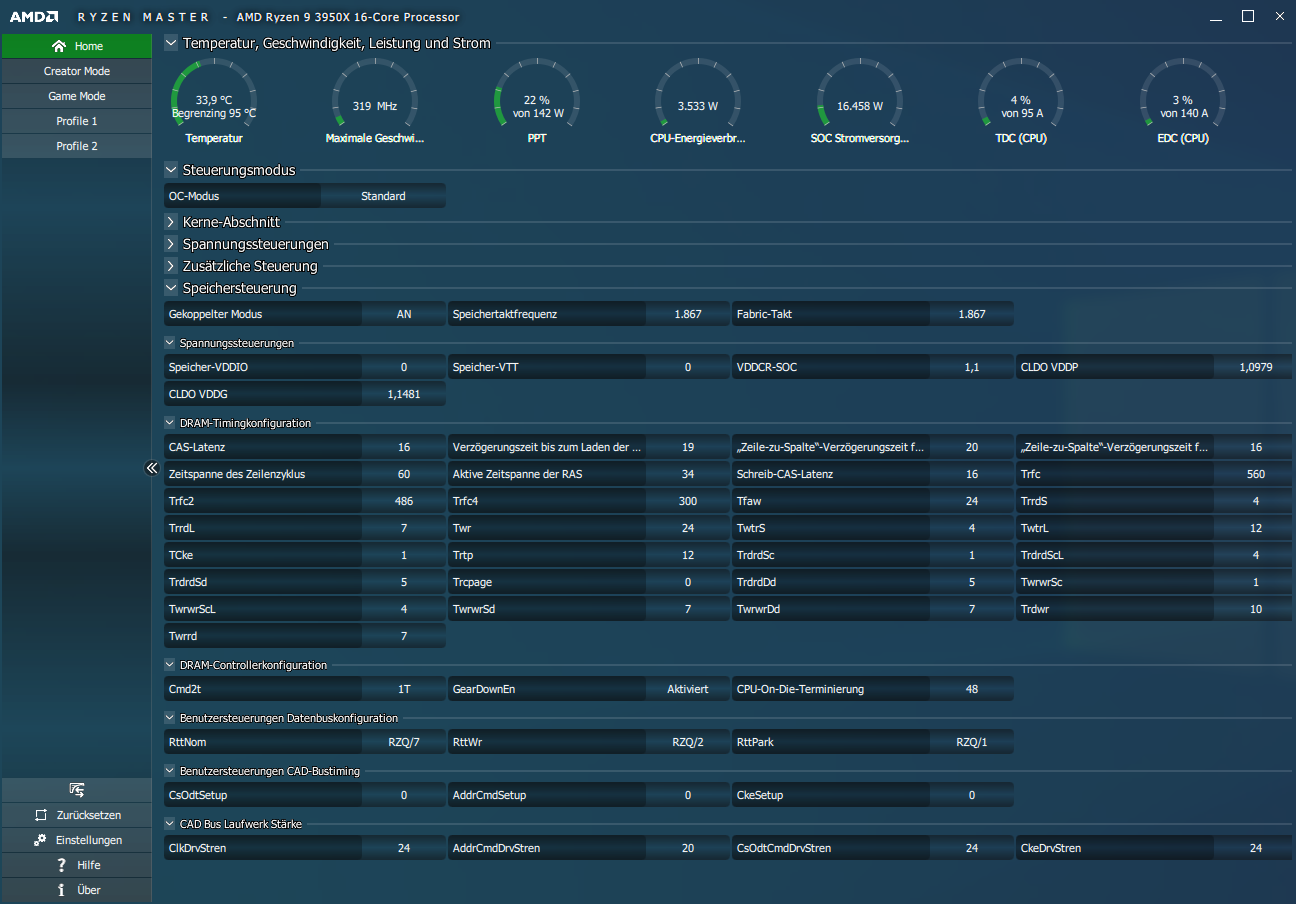Click Zeitspanne des Zeilenzyklus value 60
Viewport: 1296px width, 904px height.
click(404, 474)
